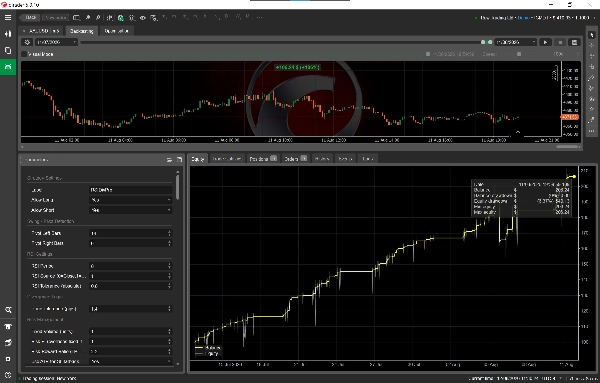Screen dimensions: 600x383
Task: Open the backtest end date dropdown
Action: (515, 42)
